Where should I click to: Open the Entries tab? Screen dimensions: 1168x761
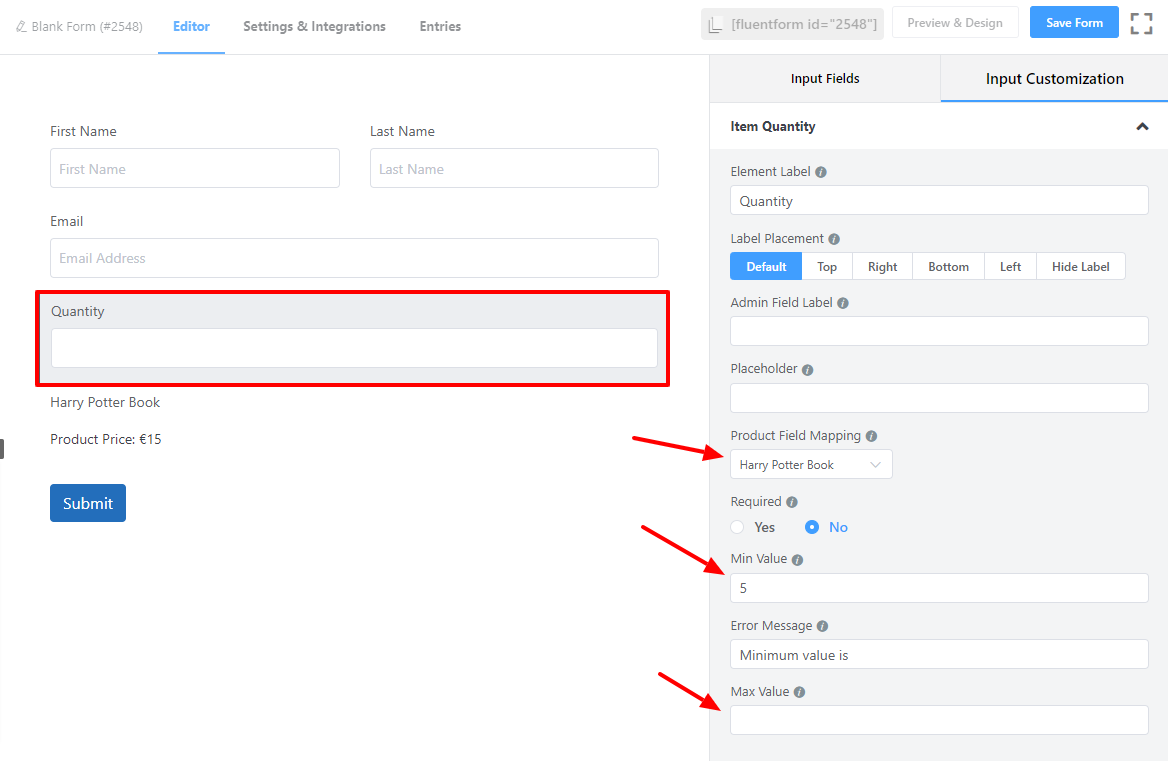pos(440,27)
